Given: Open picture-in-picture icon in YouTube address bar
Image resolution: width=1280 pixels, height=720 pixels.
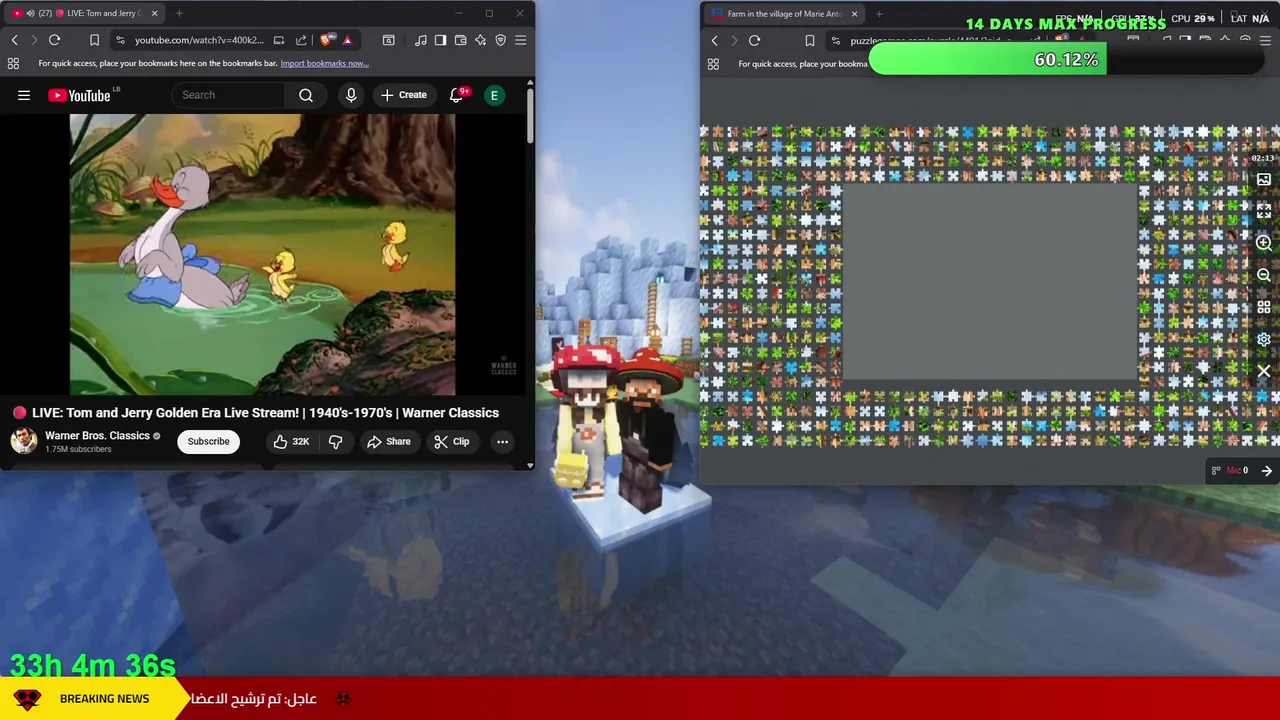Looking at the screenshot, I should click(279, 40).
